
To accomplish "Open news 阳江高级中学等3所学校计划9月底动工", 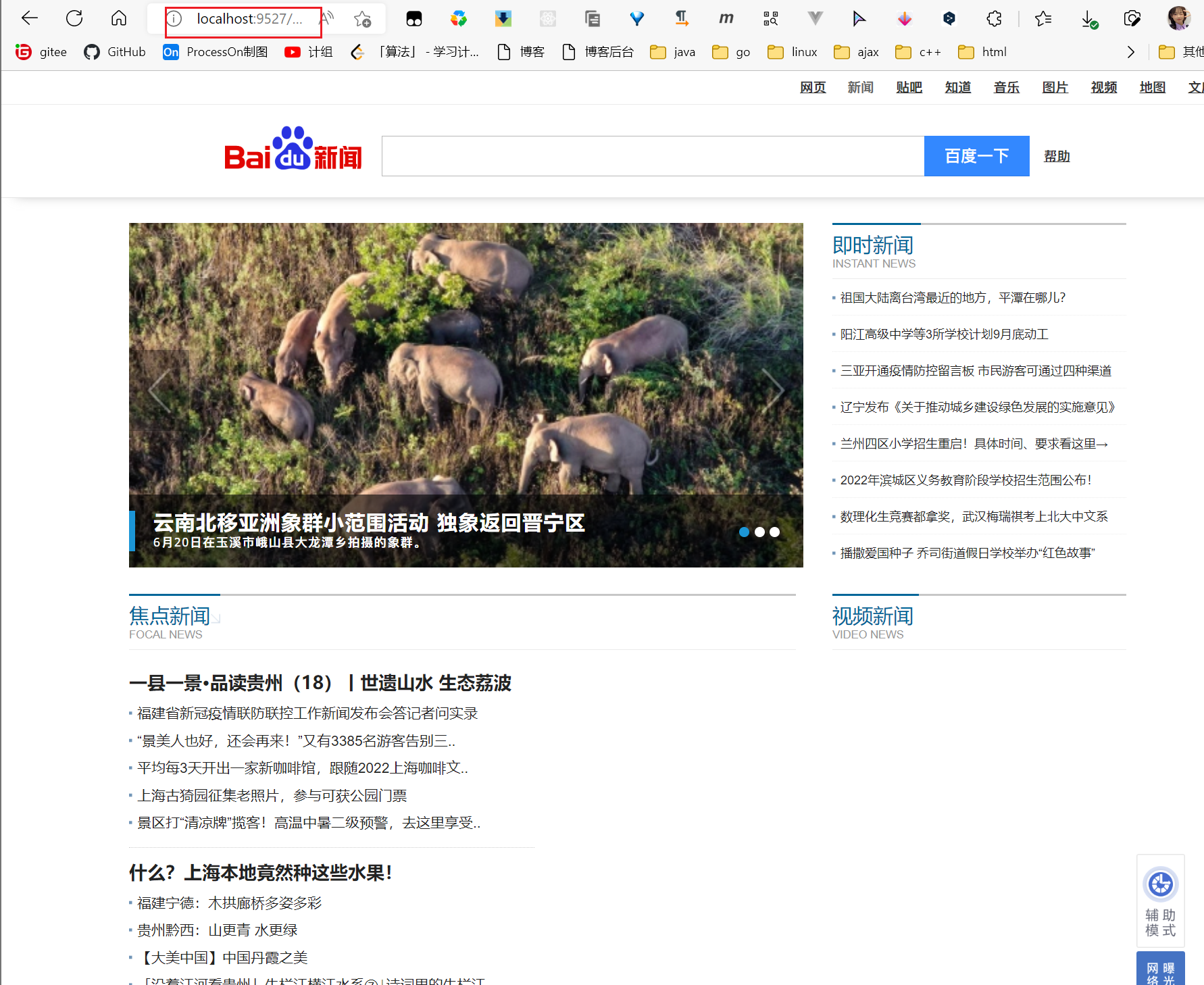I will pos(945,334).
